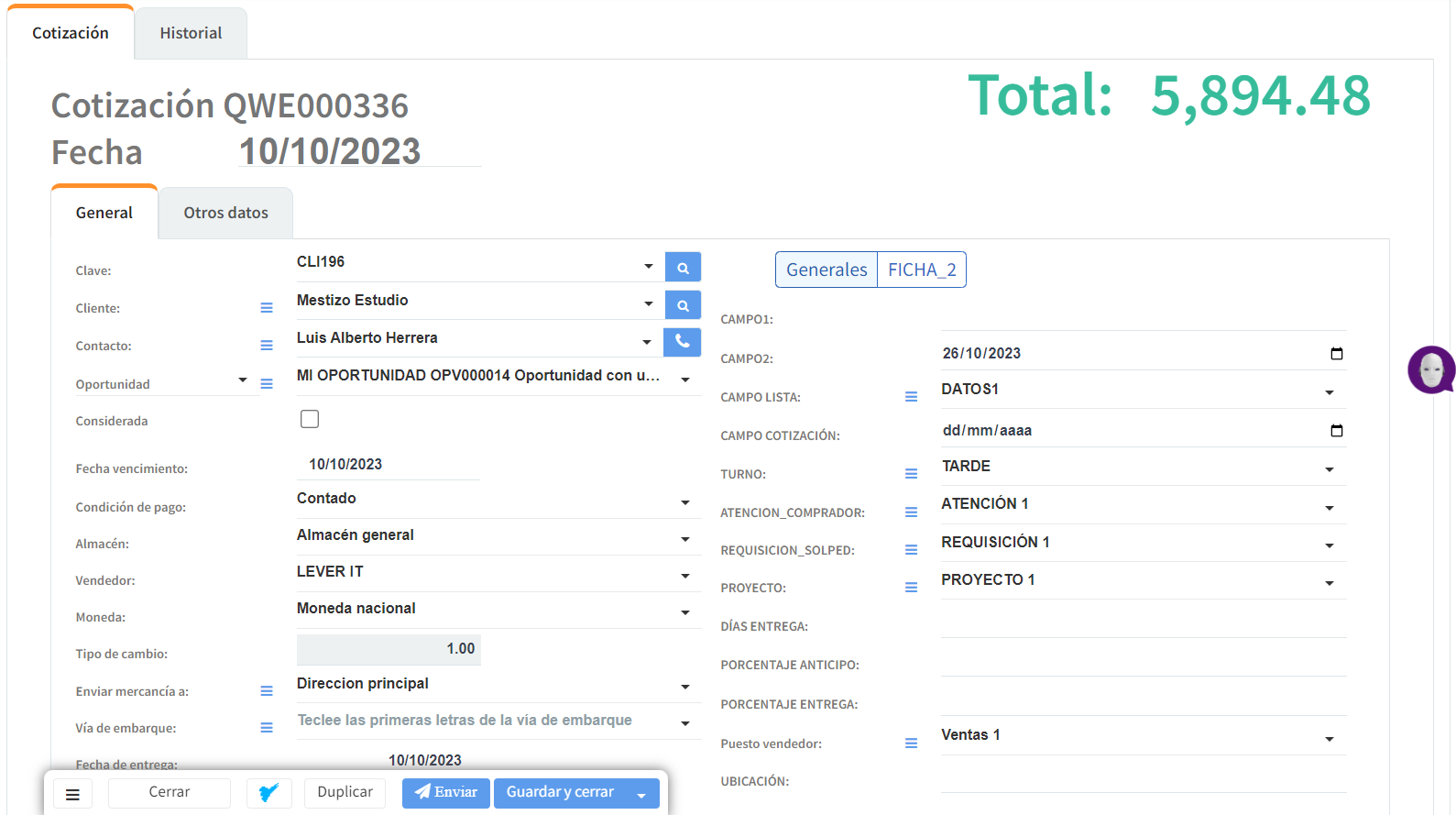Screen dimensions: 1456x815
Task: Open the CAMPO LISTA DATOS1 dropdown
Action: tap(1329, 392)
